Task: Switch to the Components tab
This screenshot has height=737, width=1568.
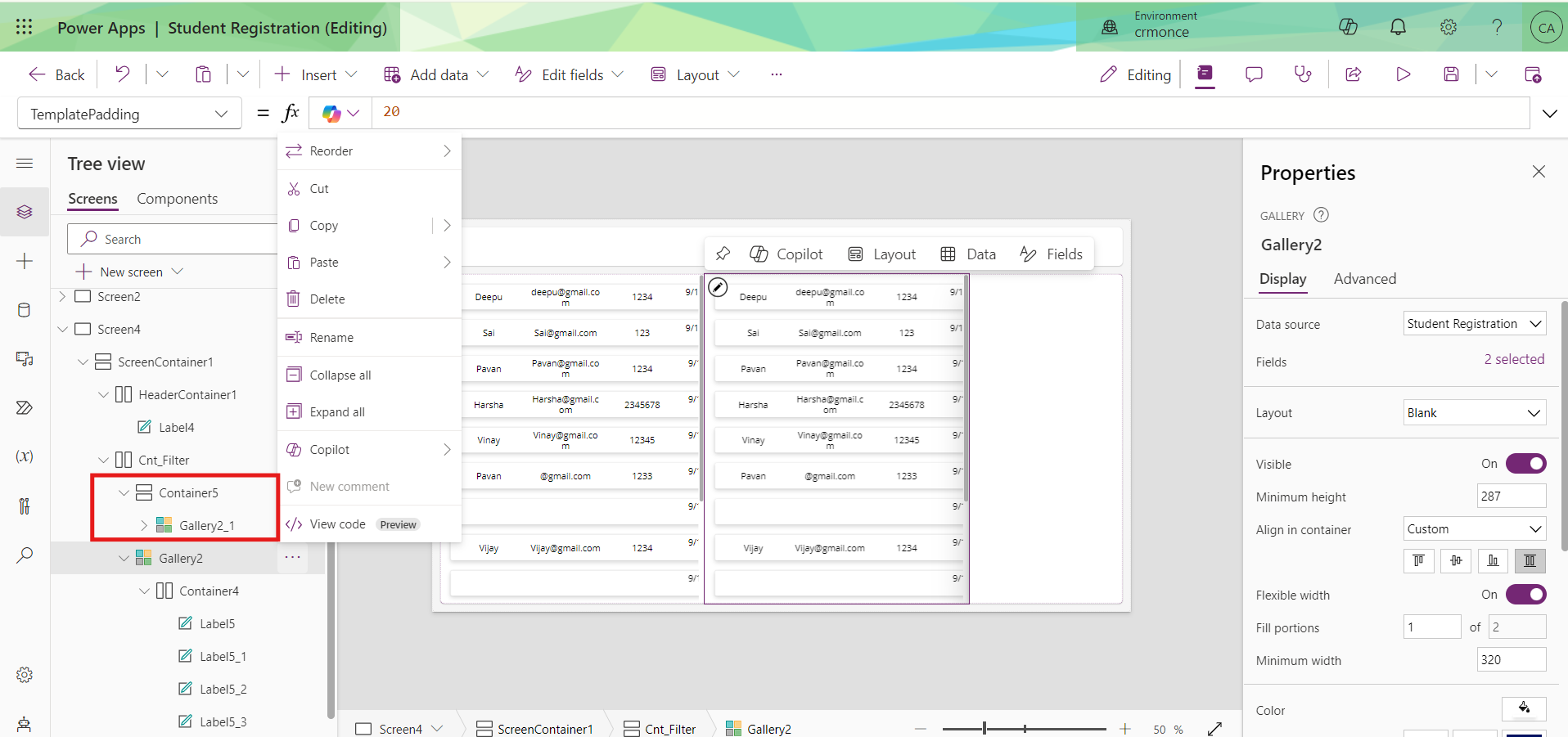Action: coord(177,199)
